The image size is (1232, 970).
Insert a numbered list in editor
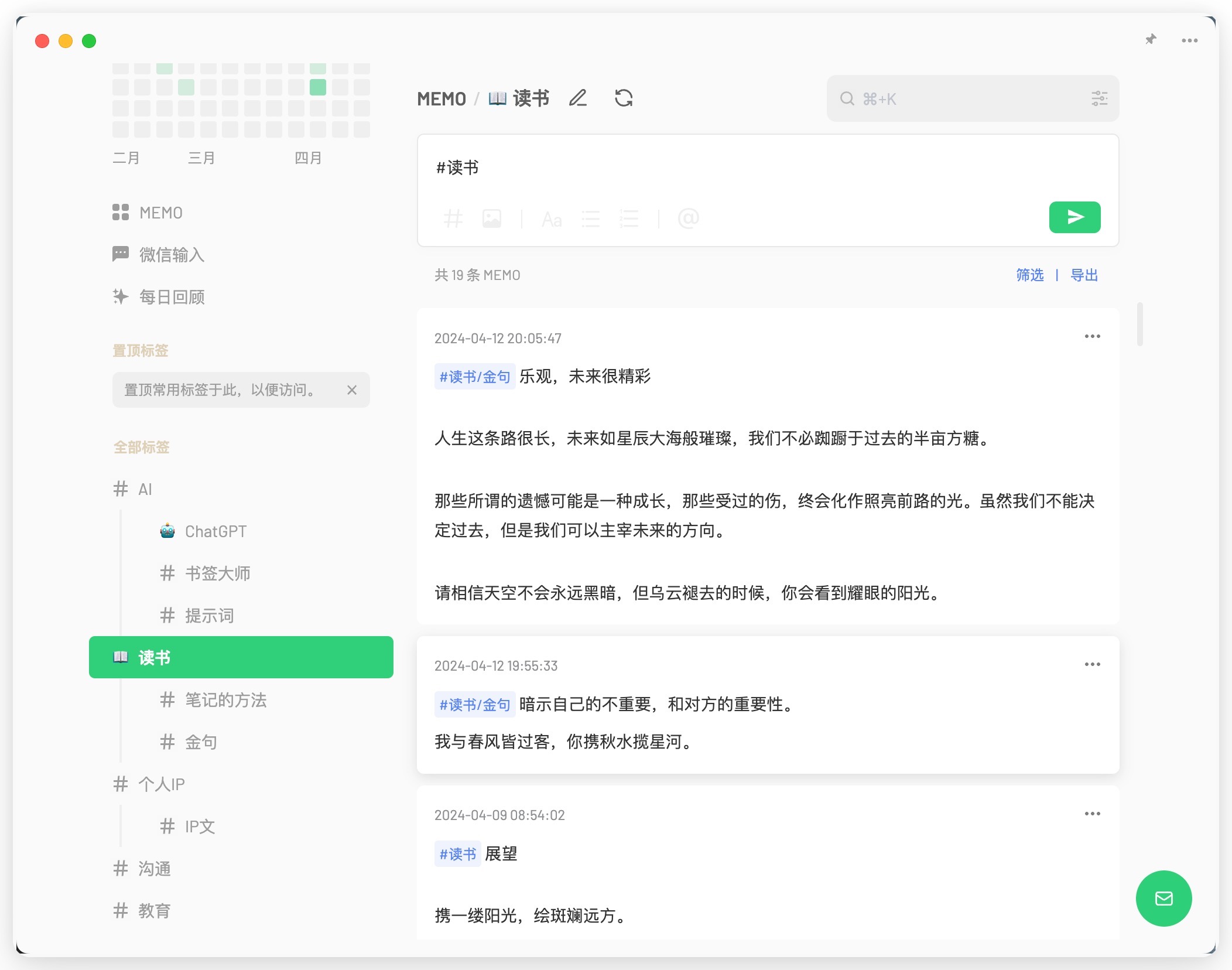click(x=629, y=219)
